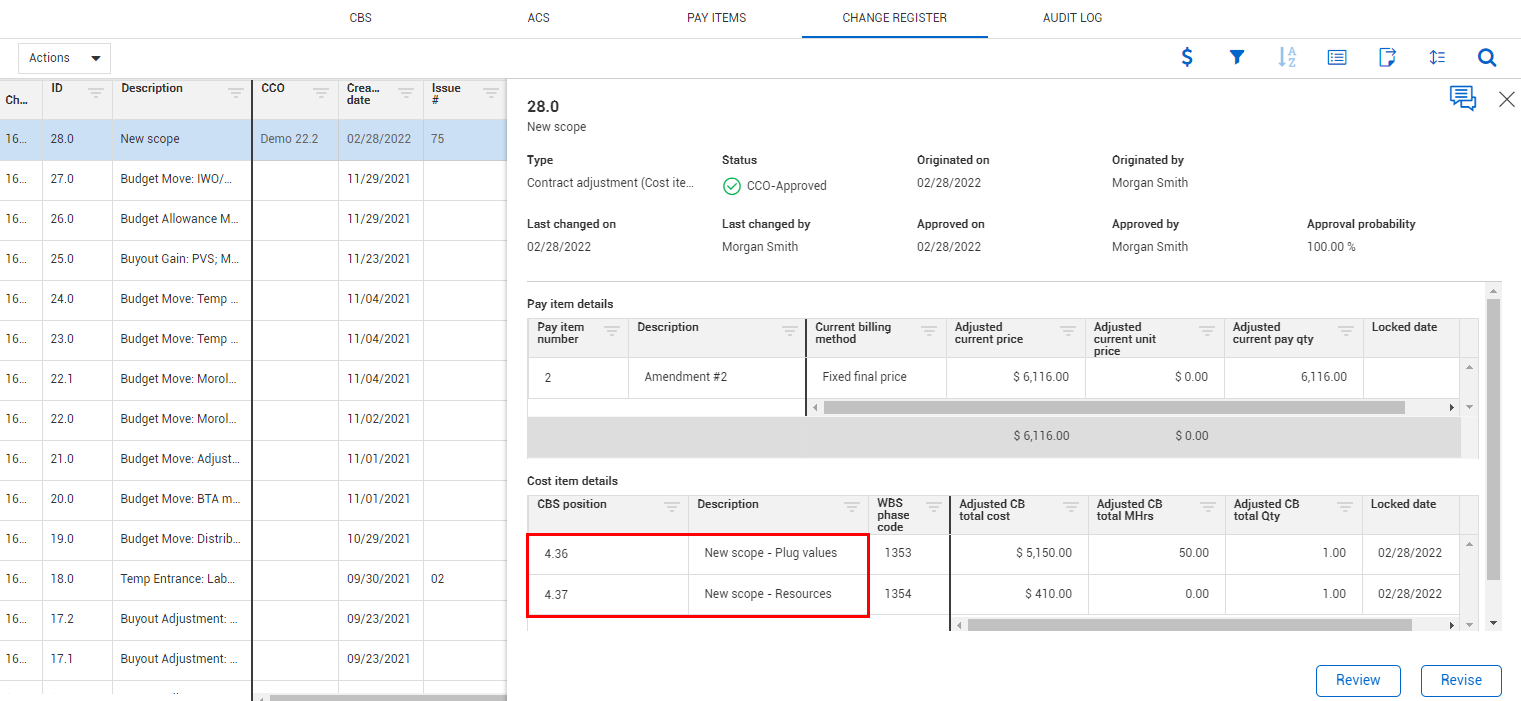
Task: Open search with the magnifier icon
Action: tap(1487, 58)
